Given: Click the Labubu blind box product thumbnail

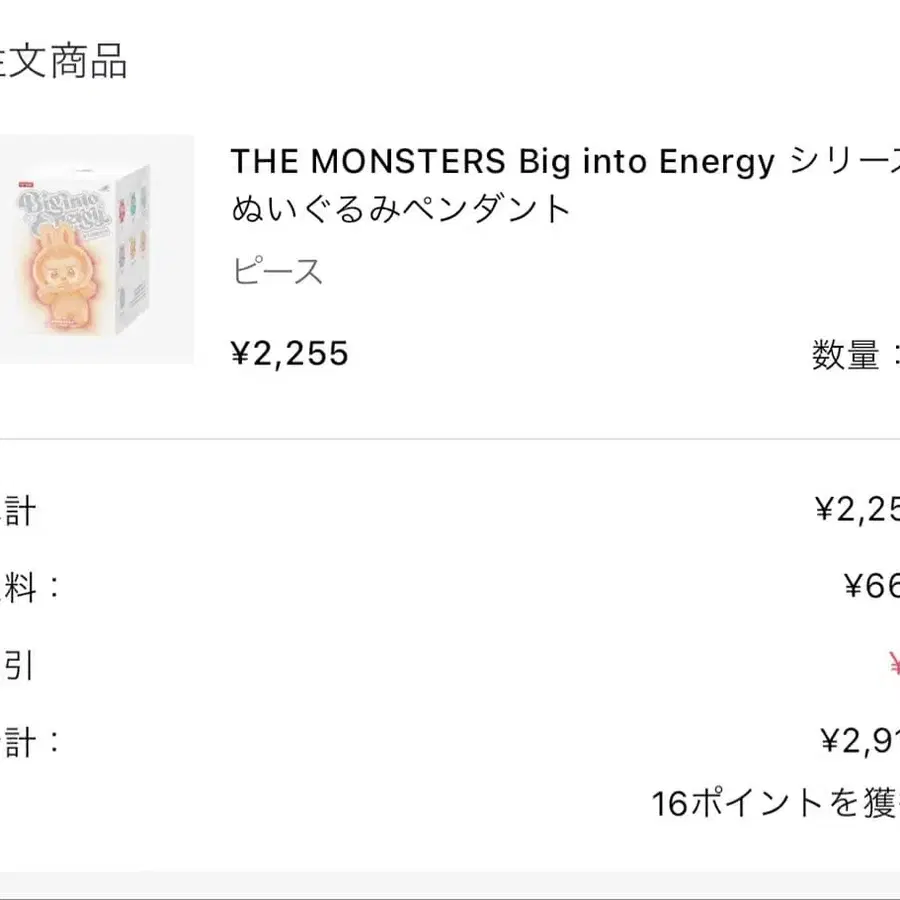Looking at the screenshot, I should (96, 250).
